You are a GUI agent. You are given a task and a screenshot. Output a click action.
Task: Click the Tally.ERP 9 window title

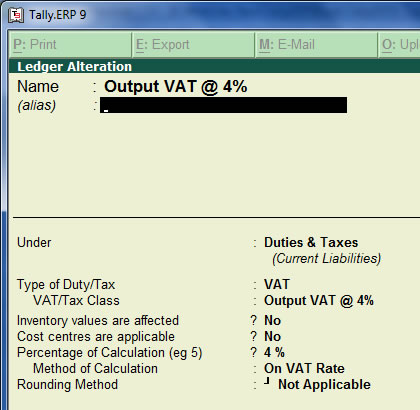[57, 15]
